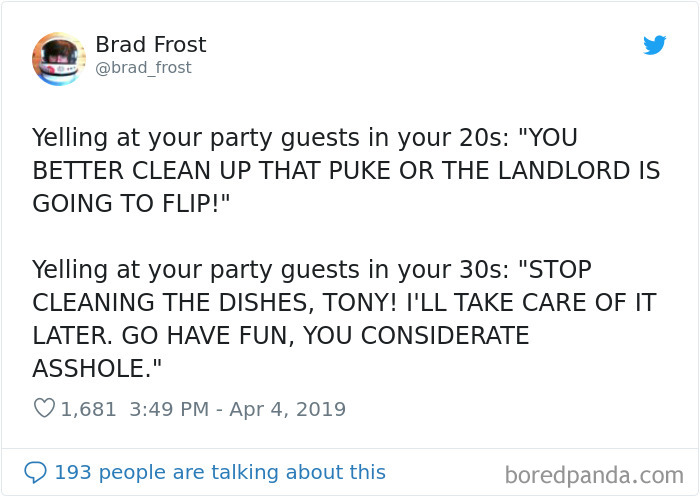
Task: Click the '30s:' text in the second paragraph
Action: pyautogui.click(x=484, y=270)
